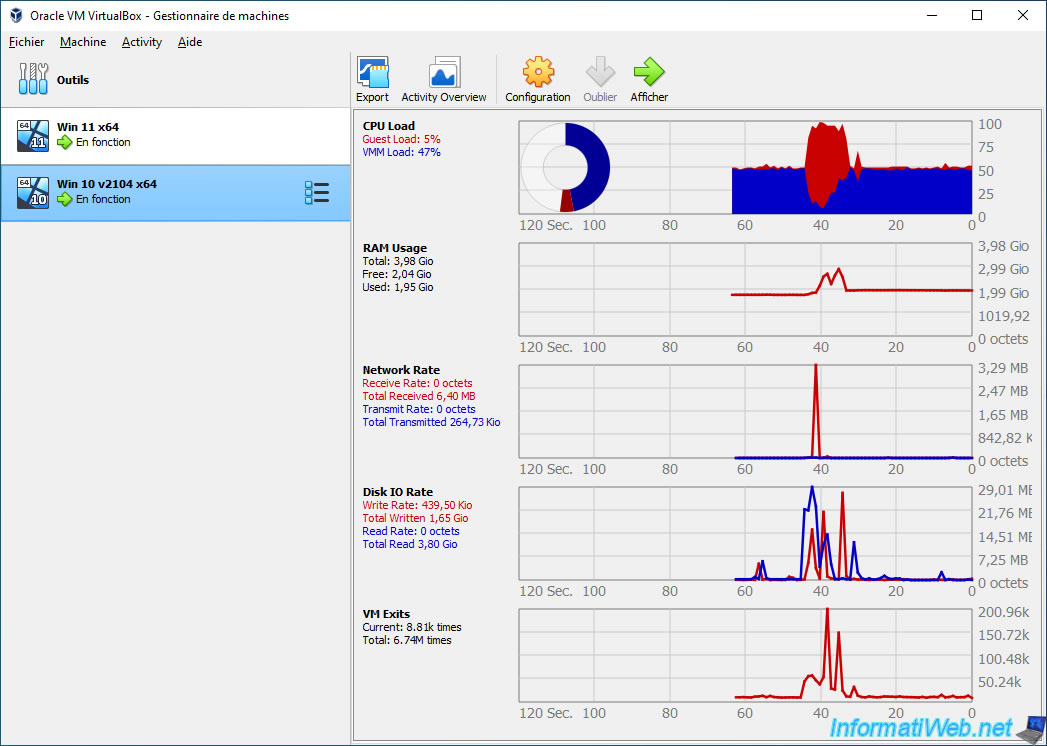Click the Outils tools icon

33,79
